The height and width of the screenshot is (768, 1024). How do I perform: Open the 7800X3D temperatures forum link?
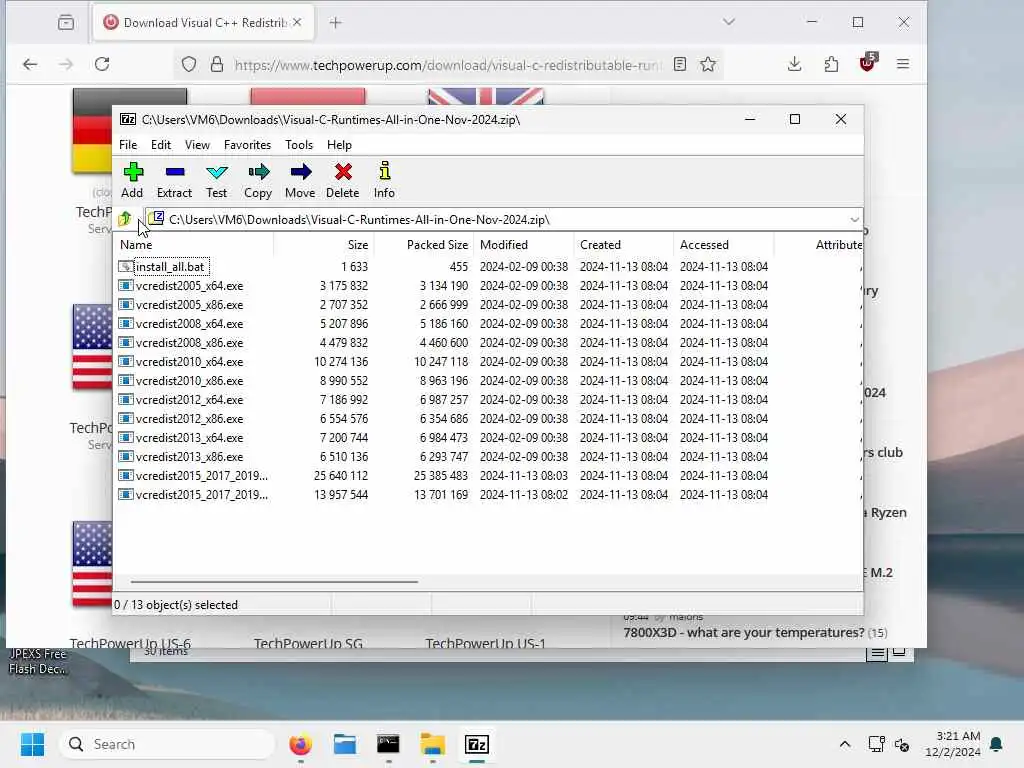click(x=744, y=632)
